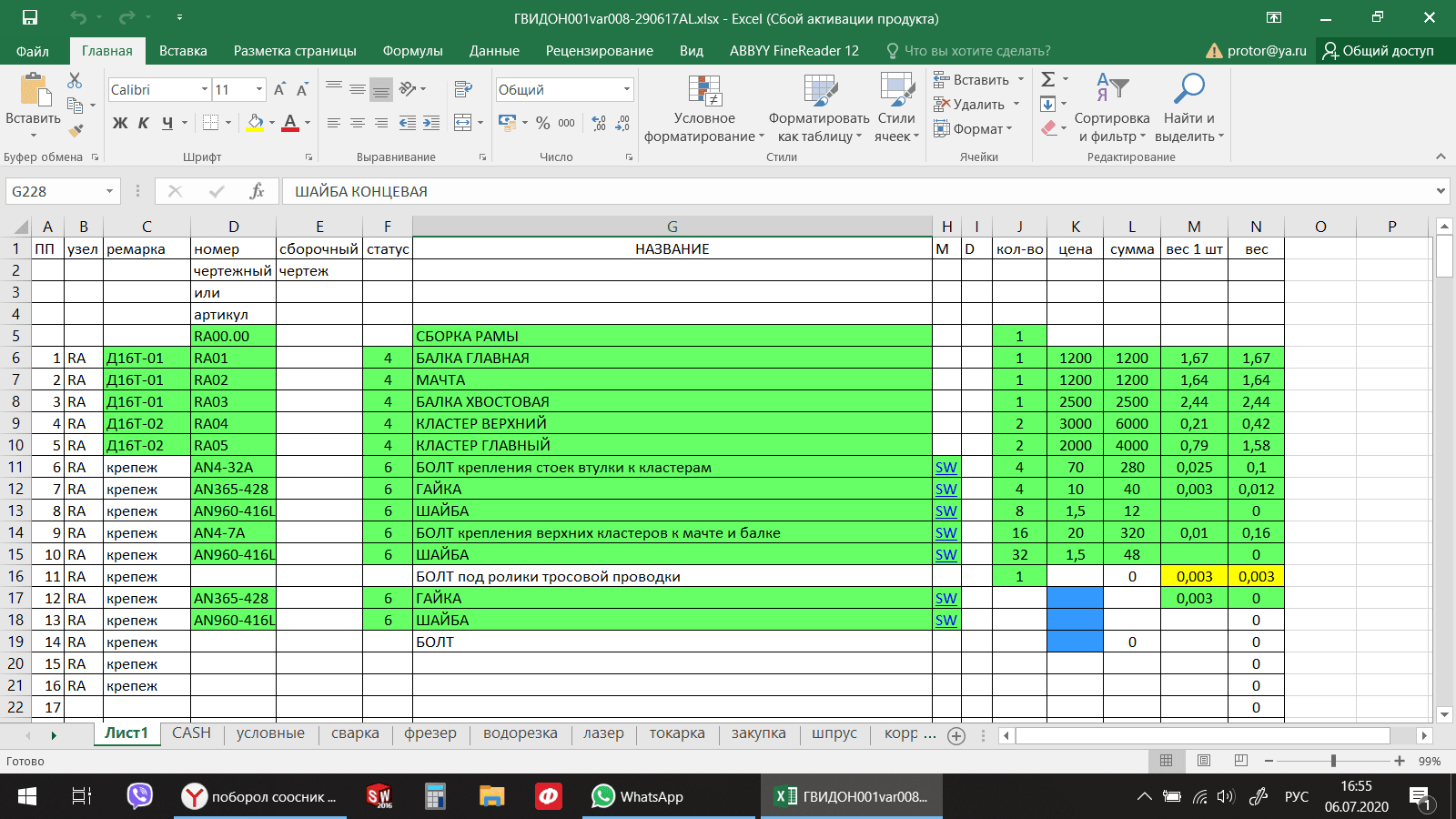Click the Undo arrow icon

coord(77,17)
